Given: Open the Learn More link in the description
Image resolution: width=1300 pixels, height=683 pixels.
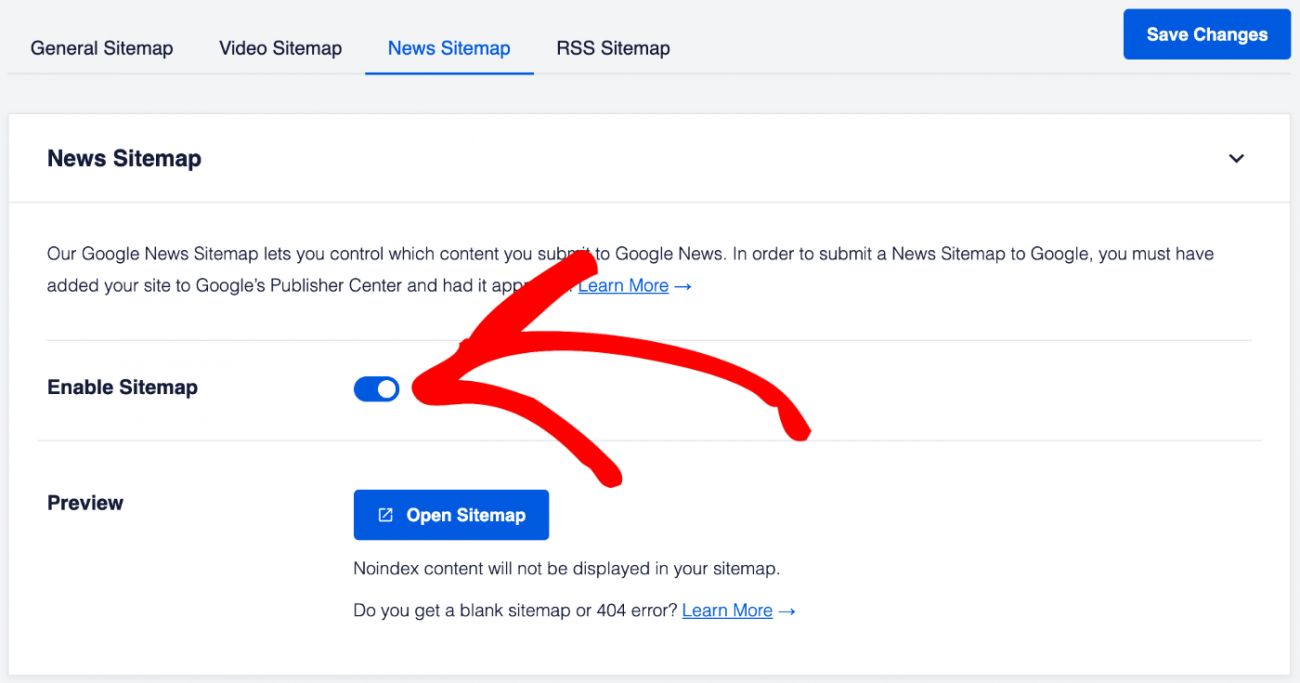Looking at the screenshot, I should 622,285.
